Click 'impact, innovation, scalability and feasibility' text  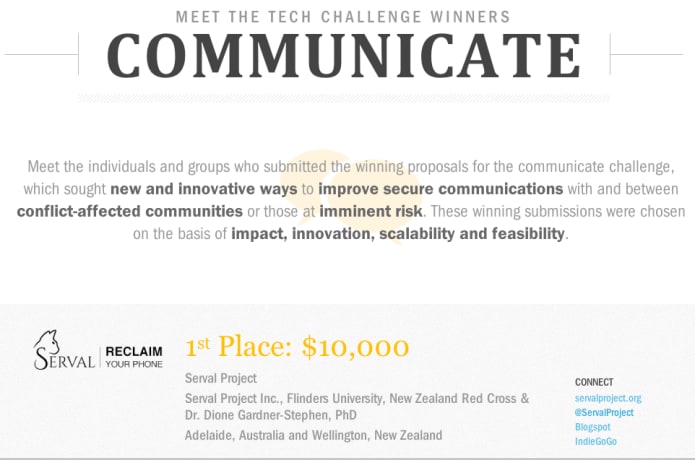point(398,235)
